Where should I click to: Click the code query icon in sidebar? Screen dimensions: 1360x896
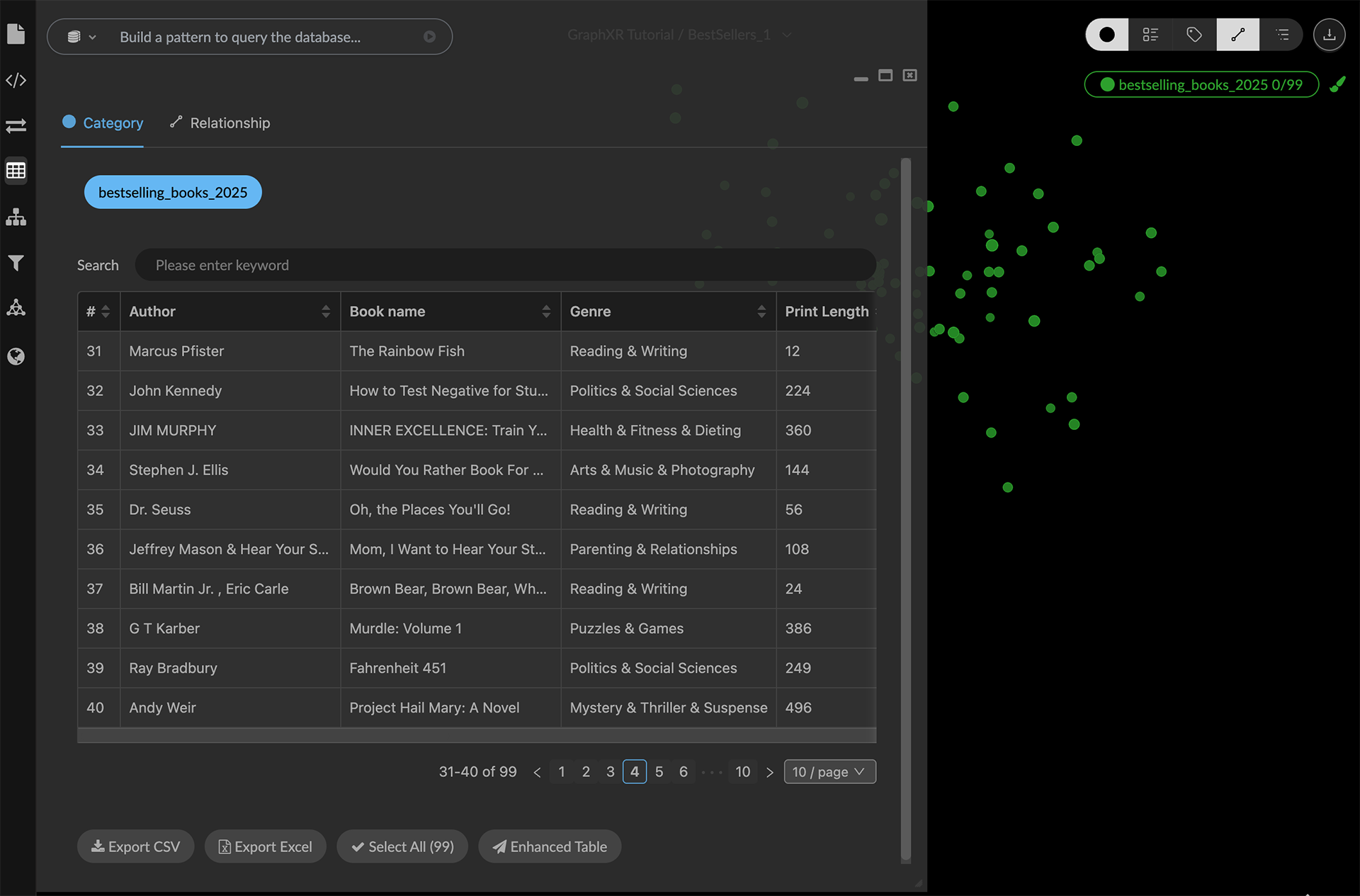(x=16, y=81)
